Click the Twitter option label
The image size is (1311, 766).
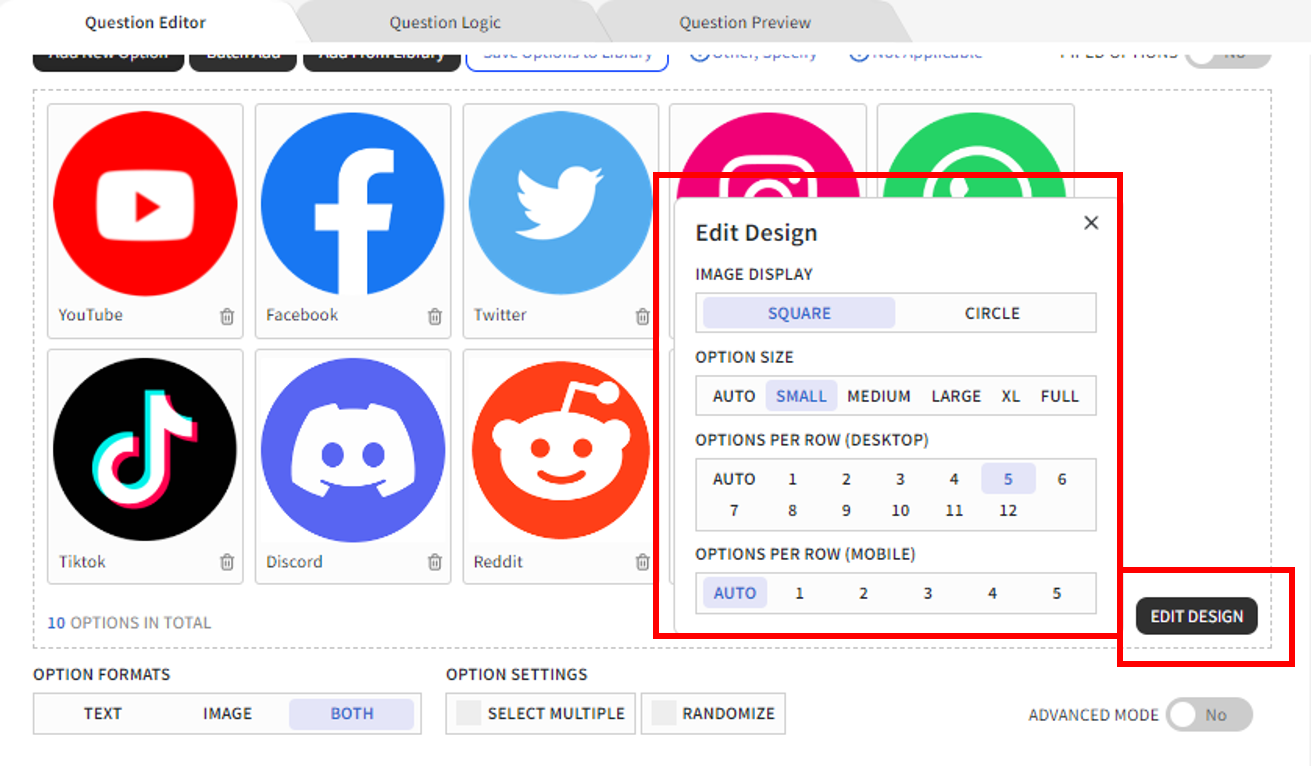point(500,315)
